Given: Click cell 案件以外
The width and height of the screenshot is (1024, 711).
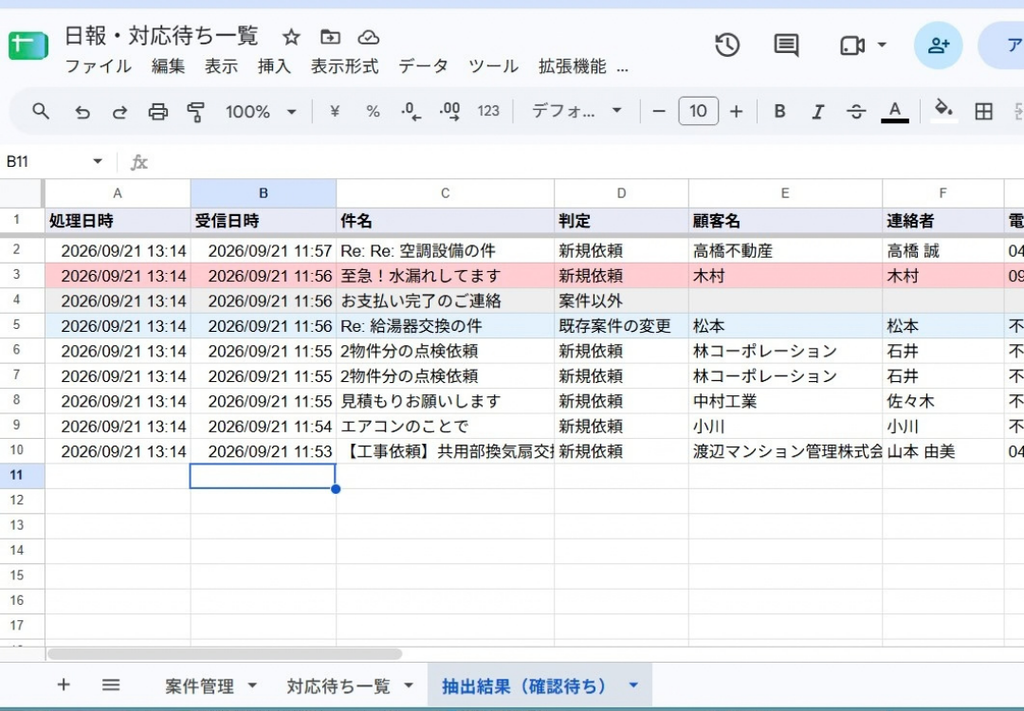Looking at the screenshot, I should (x=621, y=301).
